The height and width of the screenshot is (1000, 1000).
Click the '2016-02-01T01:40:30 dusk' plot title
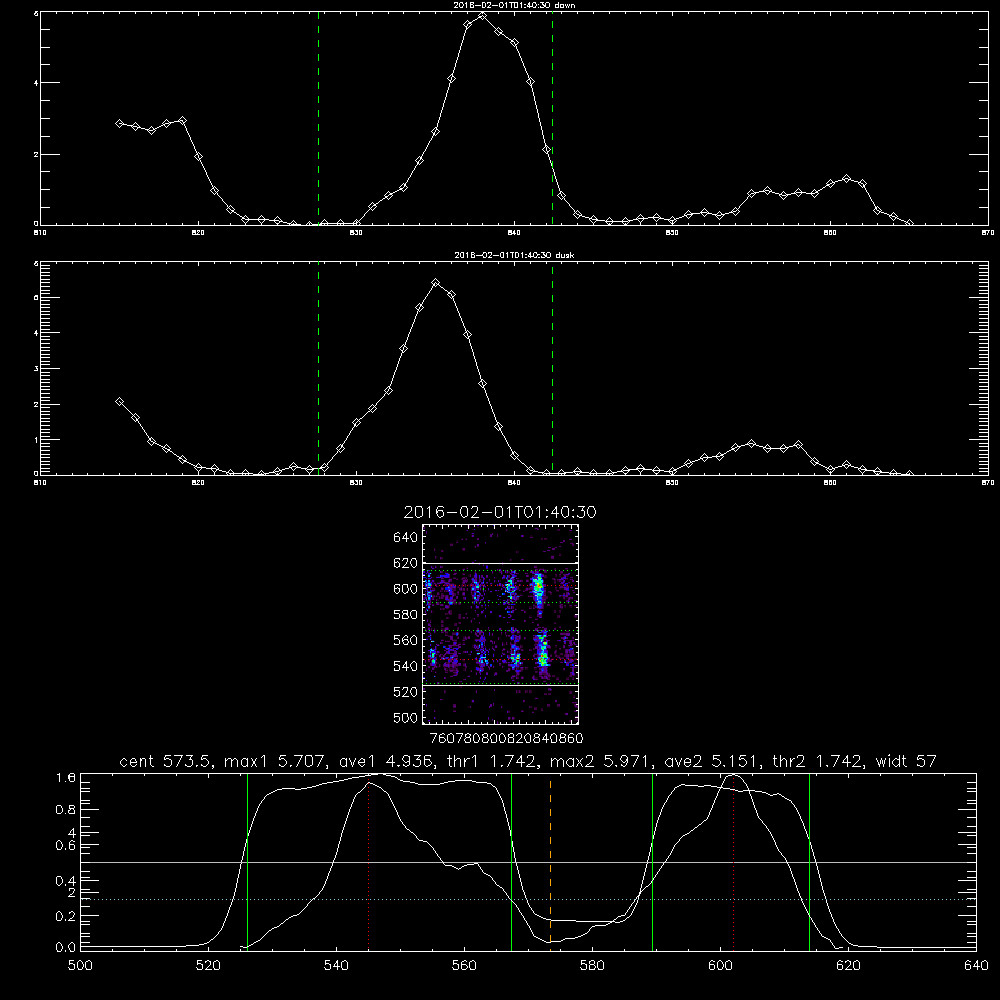pos(514,255)
